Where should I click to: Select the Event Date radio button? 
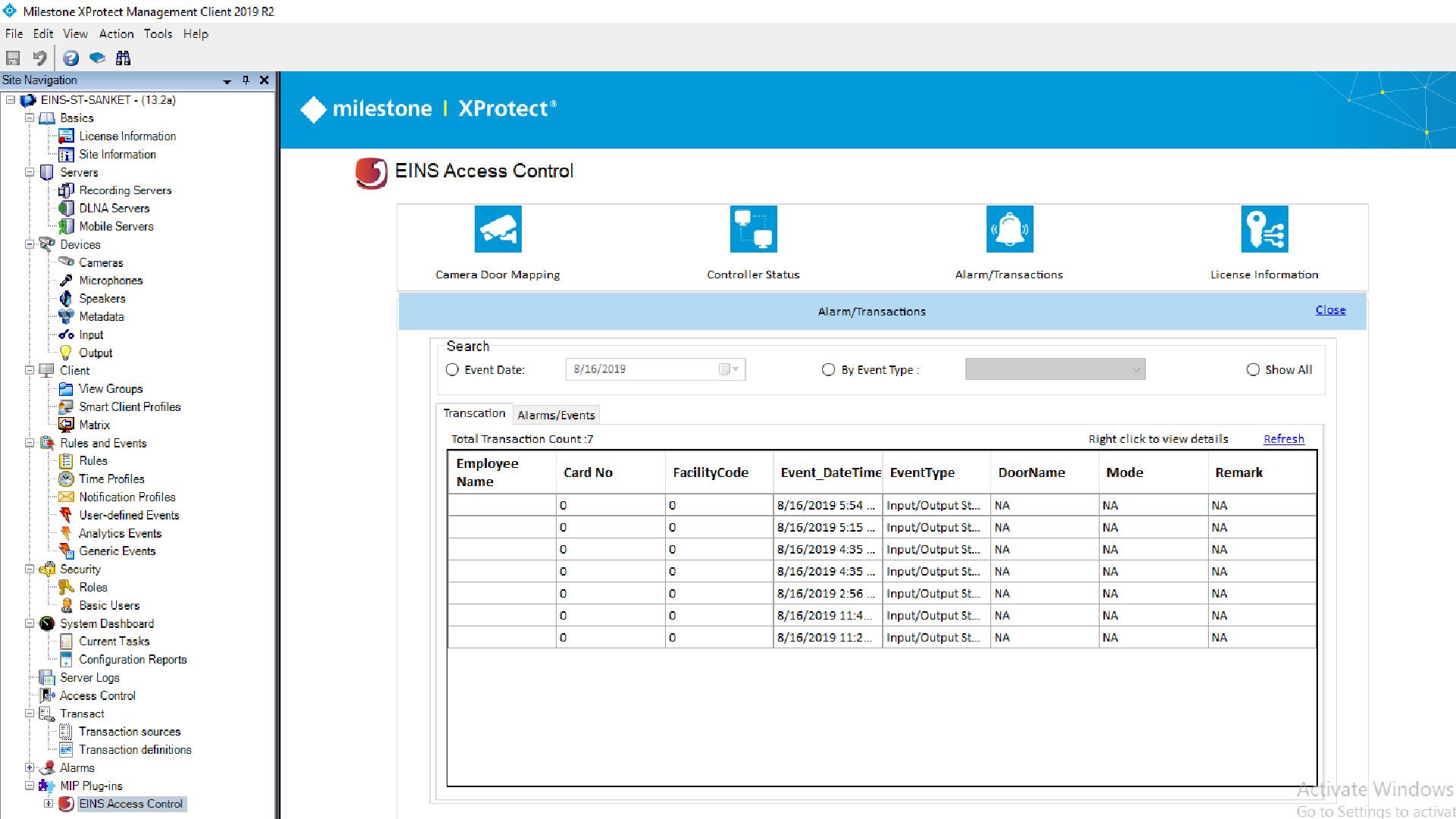pyautogui.click(x=453, y=370)
